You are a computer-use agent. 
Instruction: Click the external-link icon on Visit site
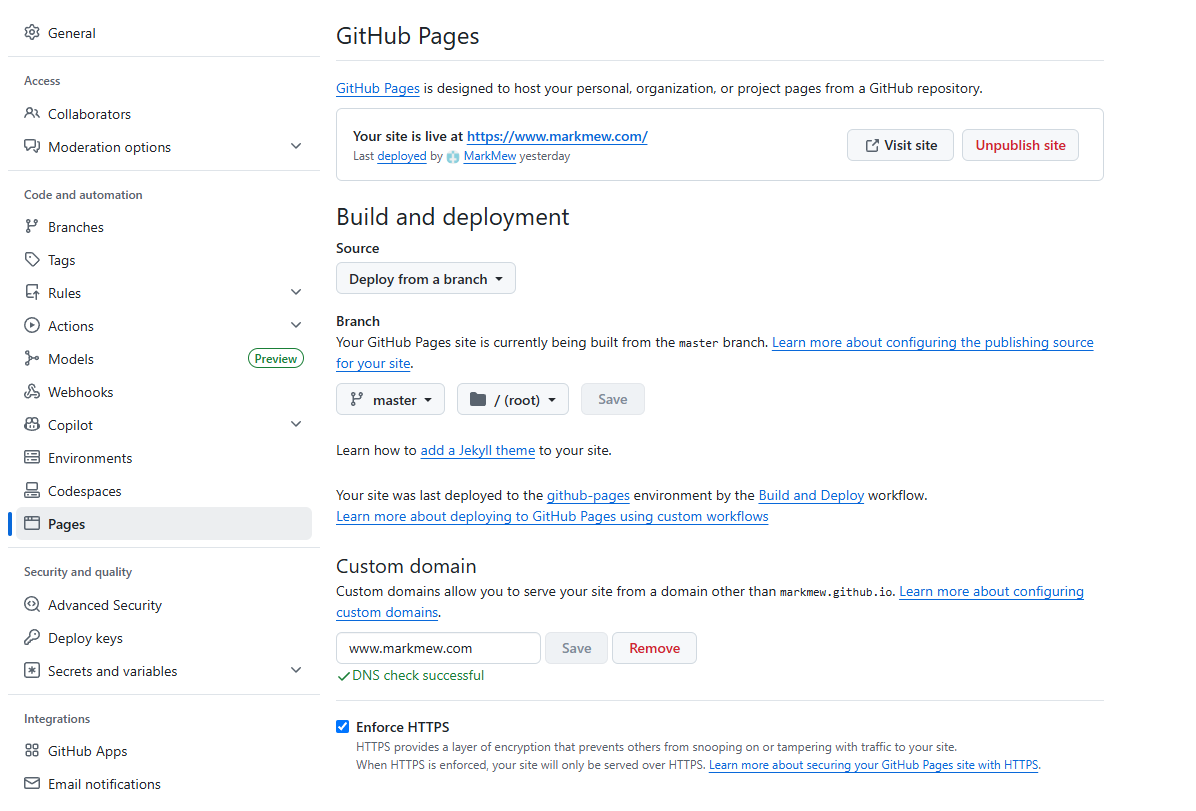[872, 146]
